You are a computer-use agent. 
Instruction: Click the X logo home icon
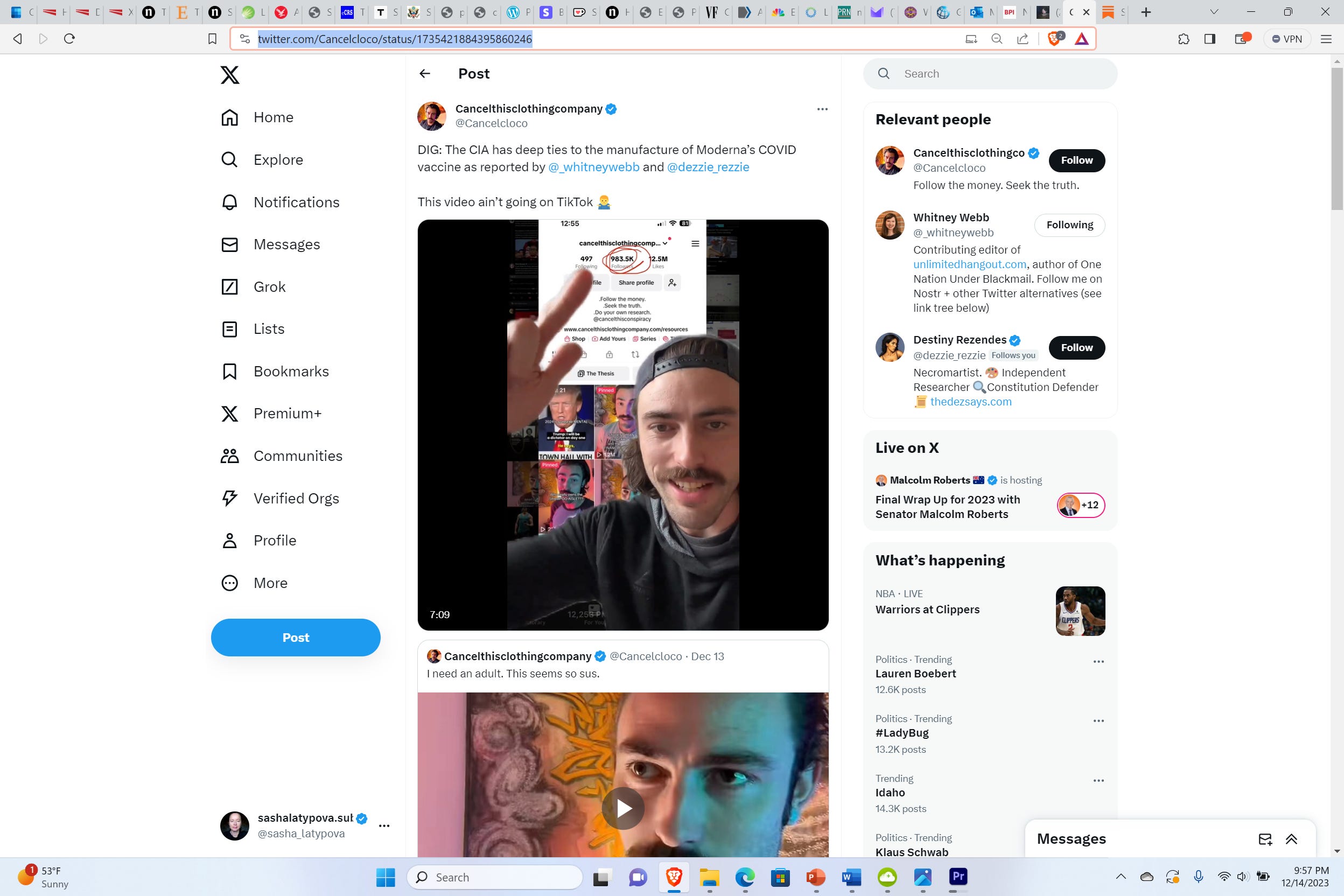(230, 75)
